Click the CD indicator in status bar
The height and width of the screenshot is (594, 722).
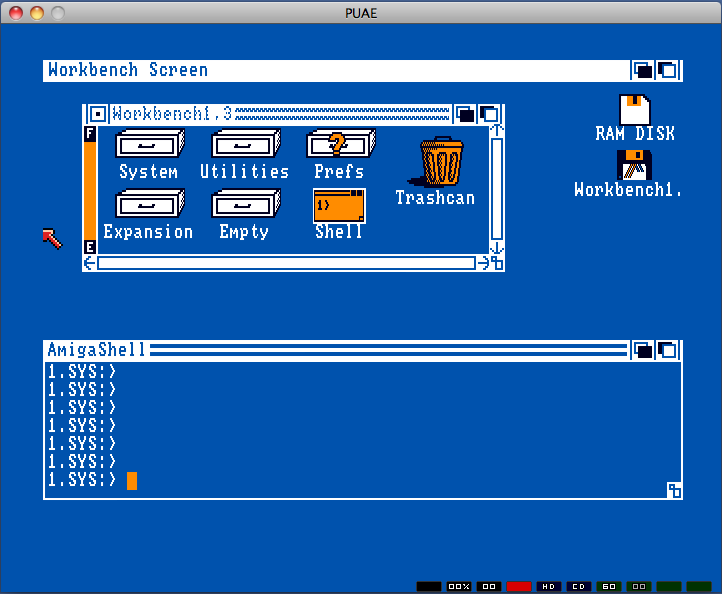579,586
